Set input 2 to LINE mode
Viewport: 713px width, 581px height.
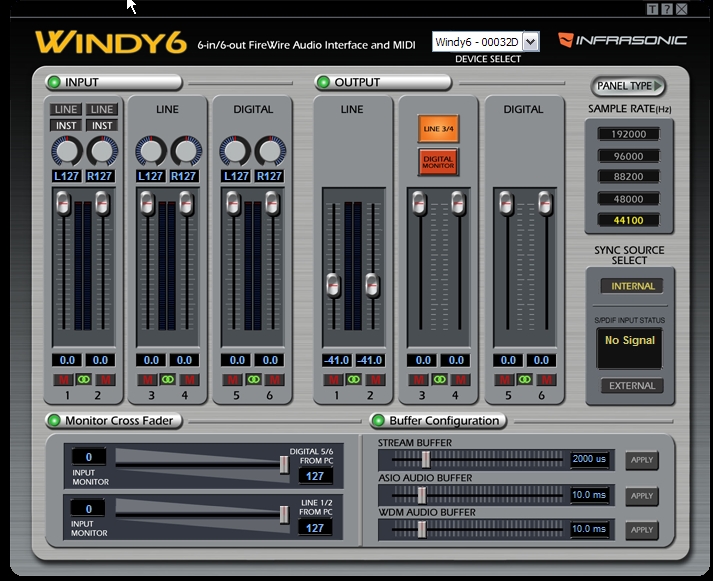[102, 109]
